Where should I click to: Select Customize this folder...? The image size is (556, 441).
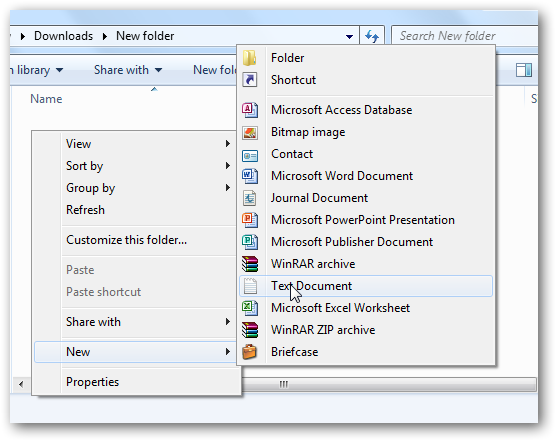tap(135, 240)
